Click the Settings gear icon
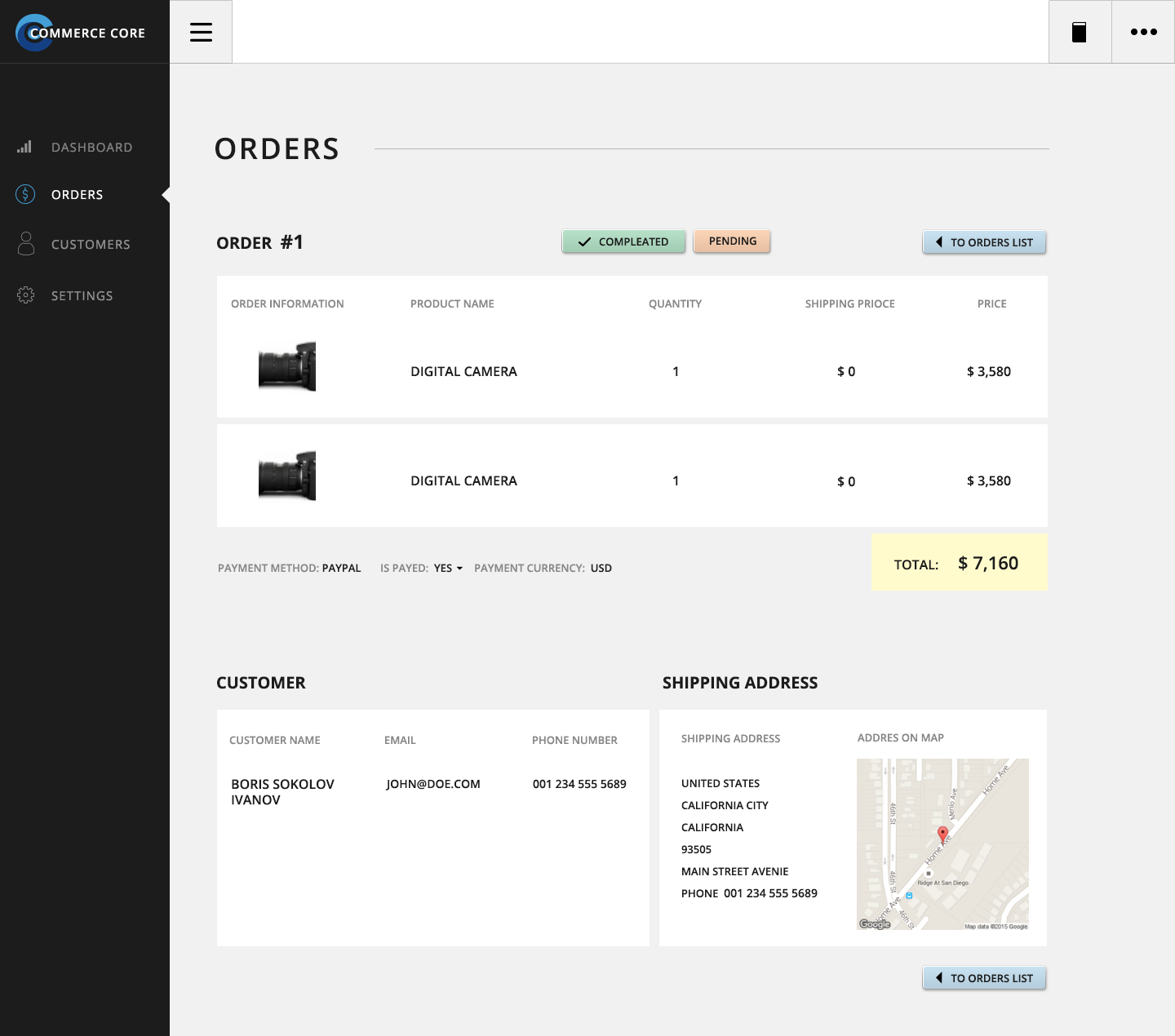This screenshot has width=1175, height=1036. pos(25,295)
